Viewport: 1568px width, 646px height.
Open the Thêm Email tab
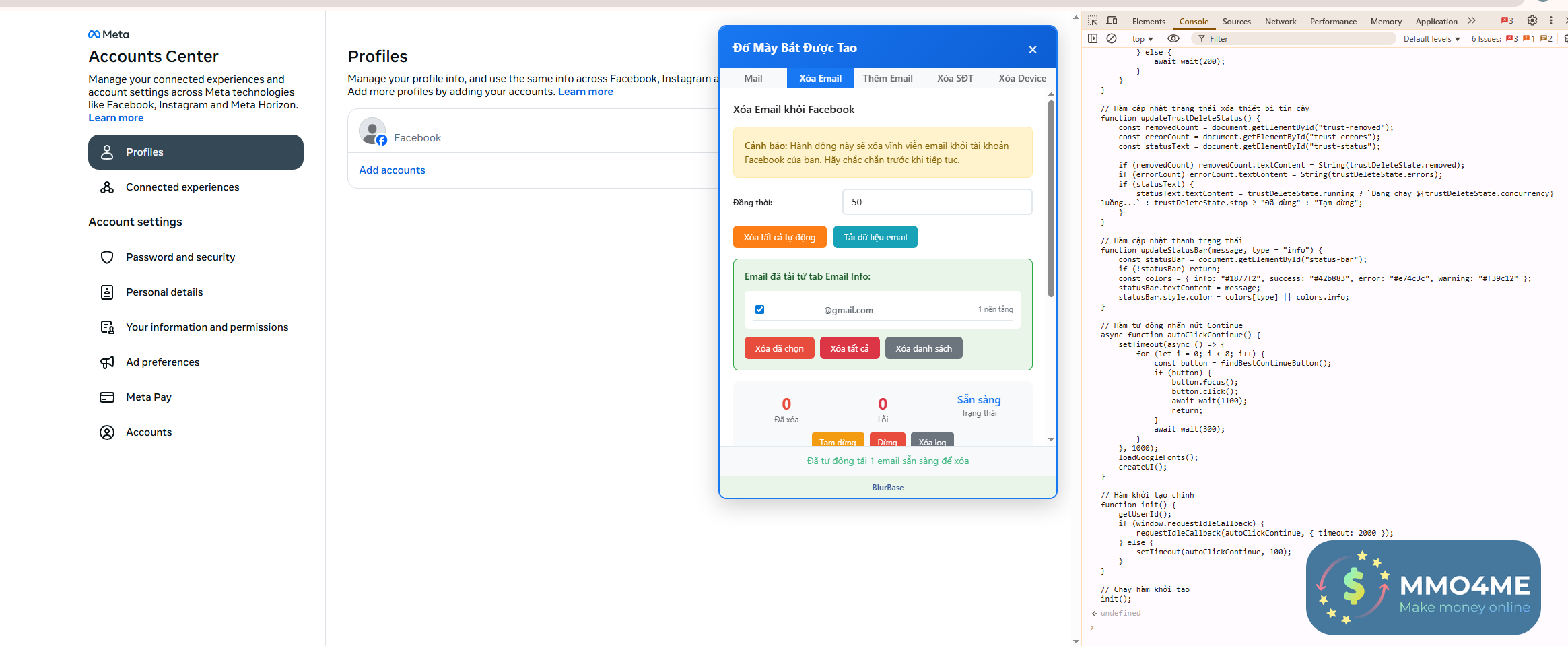click(x=888, y=78)
